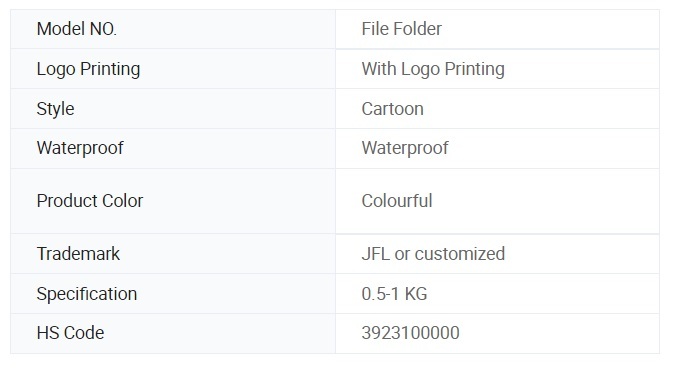Click the Style row label
This screenshot has width=674, height=369.
[x=55, y=109]
